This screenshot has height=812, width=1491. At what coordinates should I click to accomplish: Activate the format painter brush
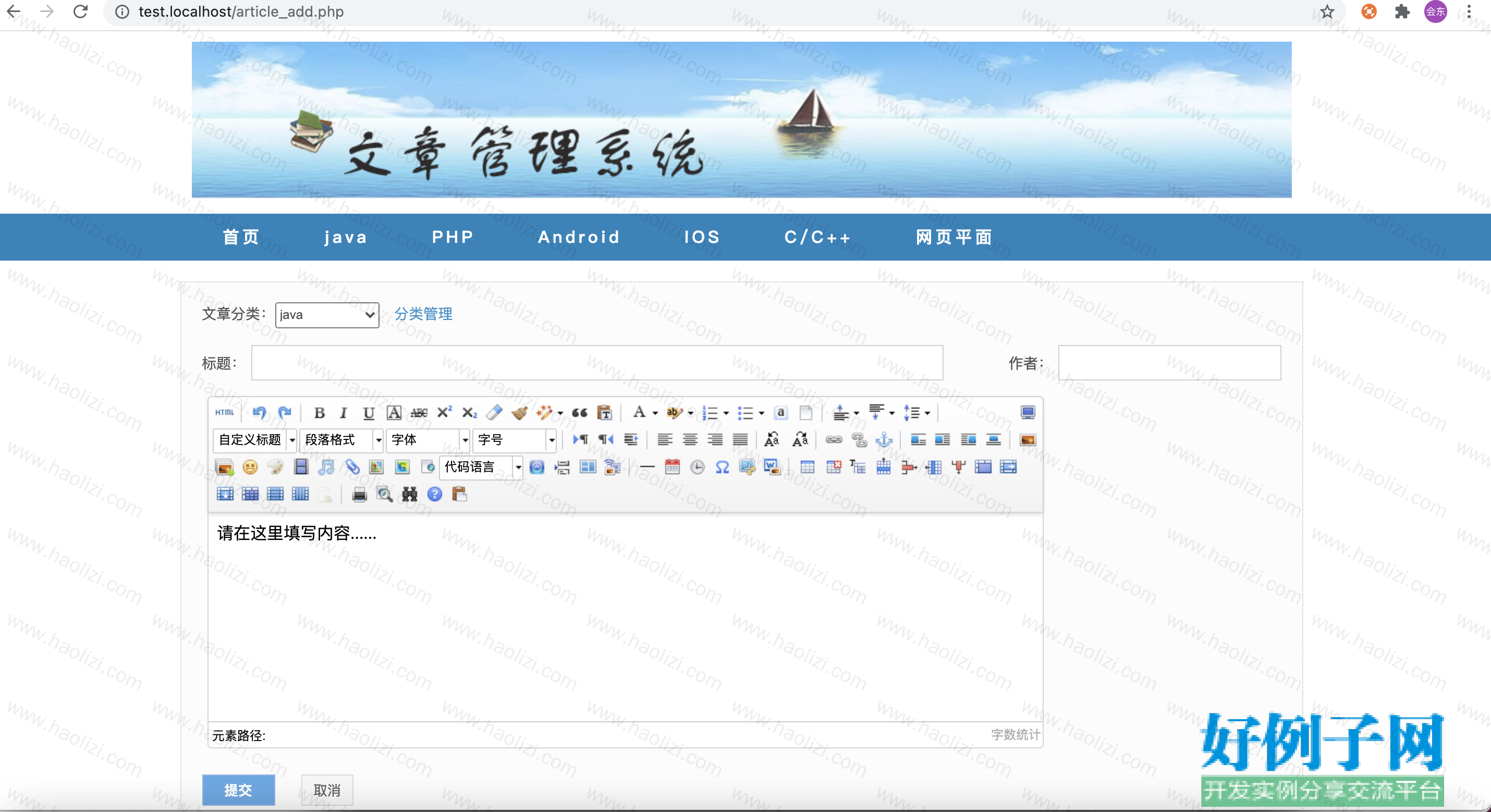(x=520, y=413)
